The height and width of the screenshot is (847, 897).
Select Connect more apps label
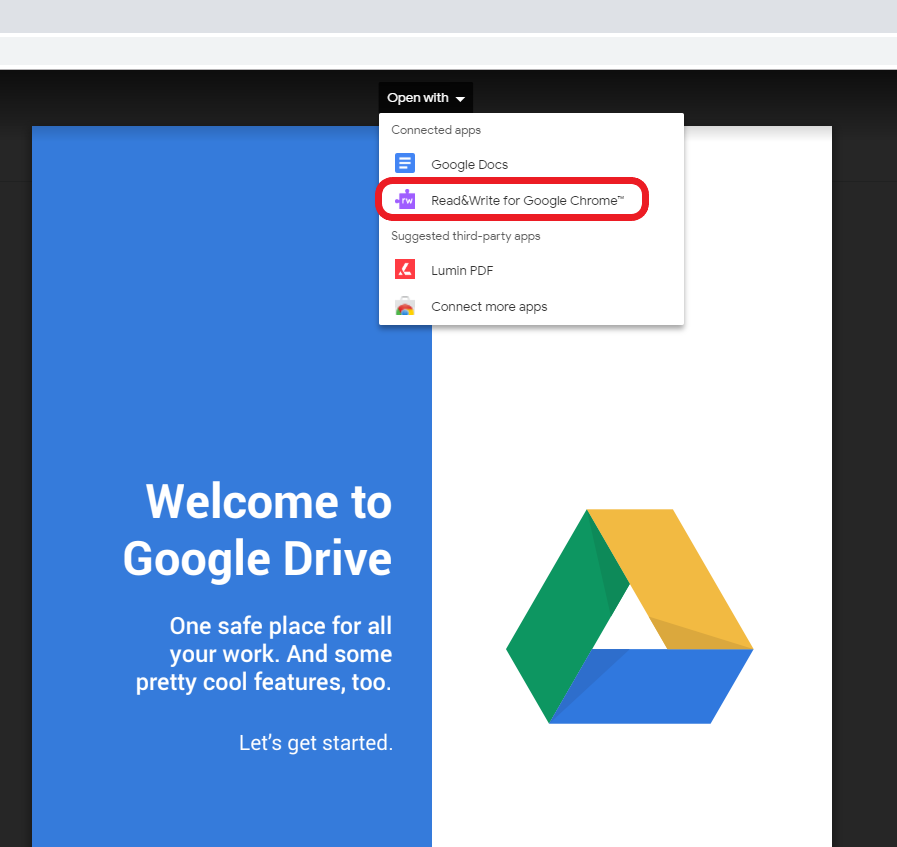click(x=489, y=307)
